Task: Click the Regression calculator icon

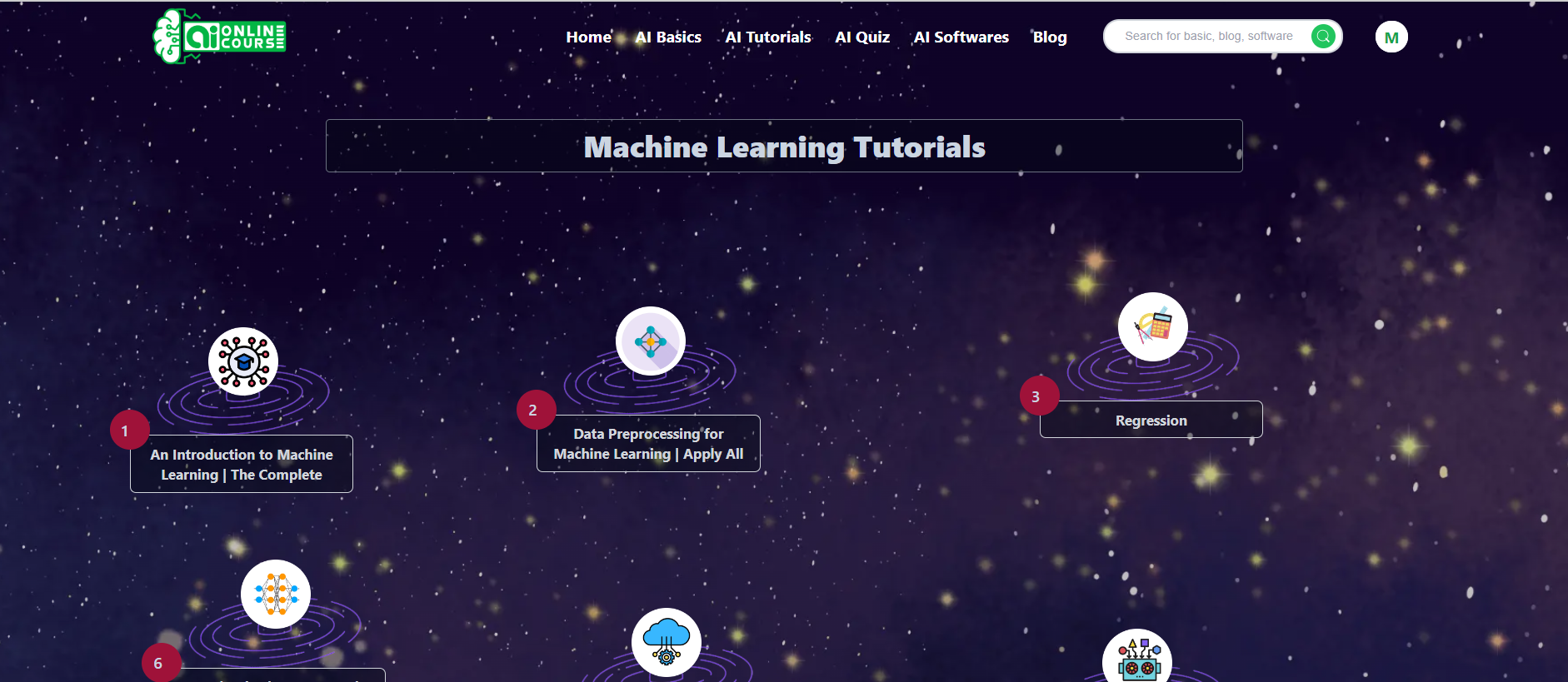Action: pos(1153,326)
